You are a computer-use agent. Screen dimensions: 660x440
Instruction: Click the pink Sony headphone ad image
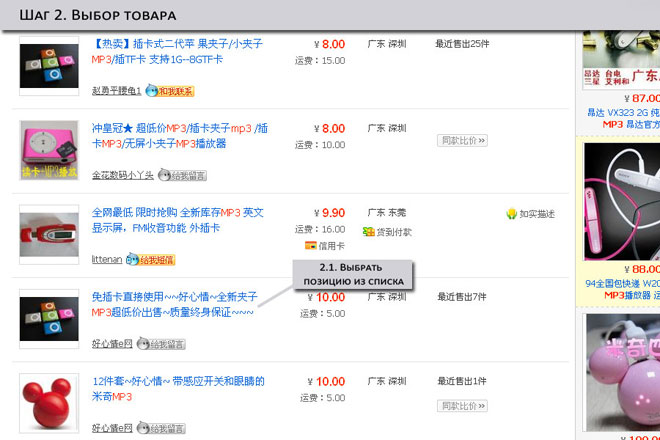click(x=622, y=202)
